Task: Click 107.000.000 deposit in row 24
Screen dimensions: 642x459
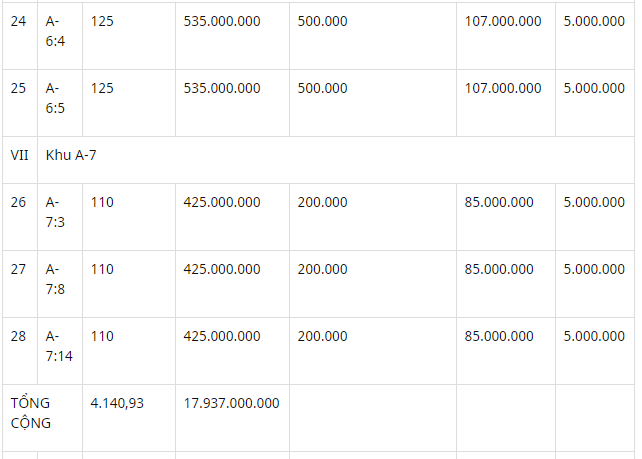Action: click(503, 21)
